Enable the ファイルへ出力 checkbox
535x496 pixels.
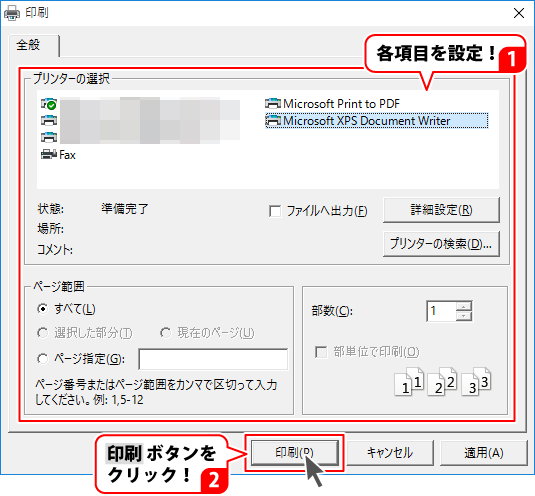(275, 211)
